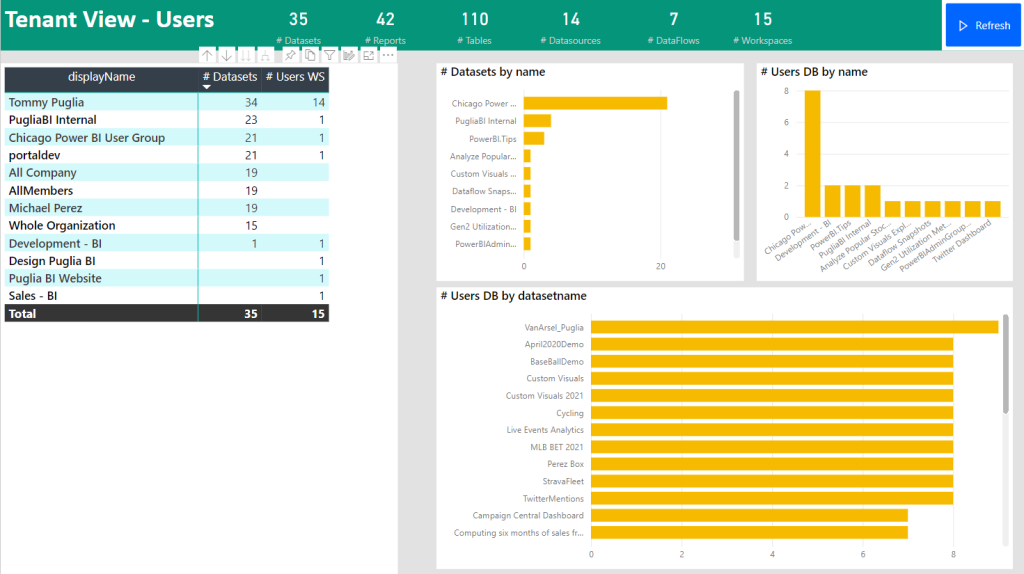
Task: Expand all down one hierarchy level icon
Action: coord(265,56)
